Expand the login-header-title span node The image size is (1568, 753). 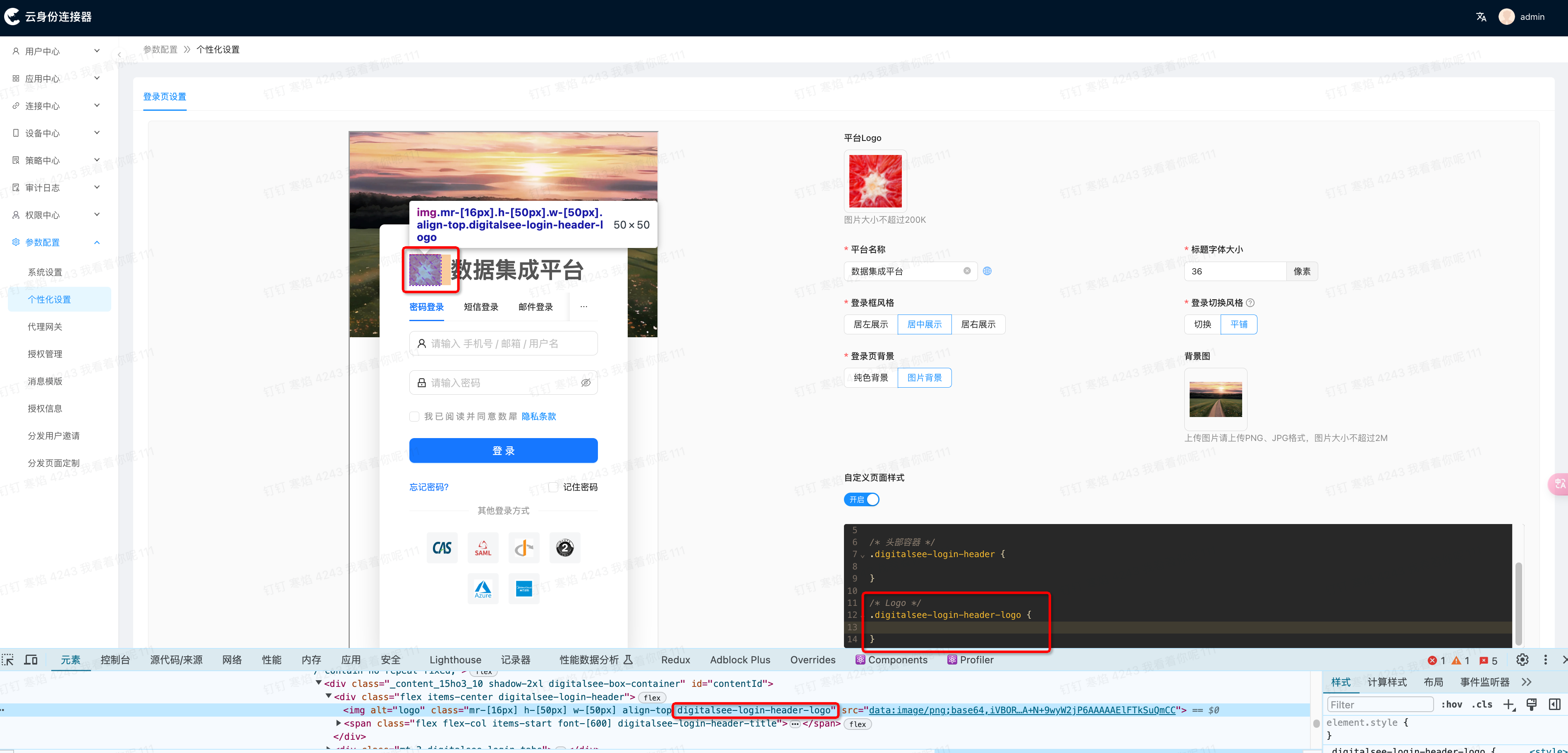point(339,723)
